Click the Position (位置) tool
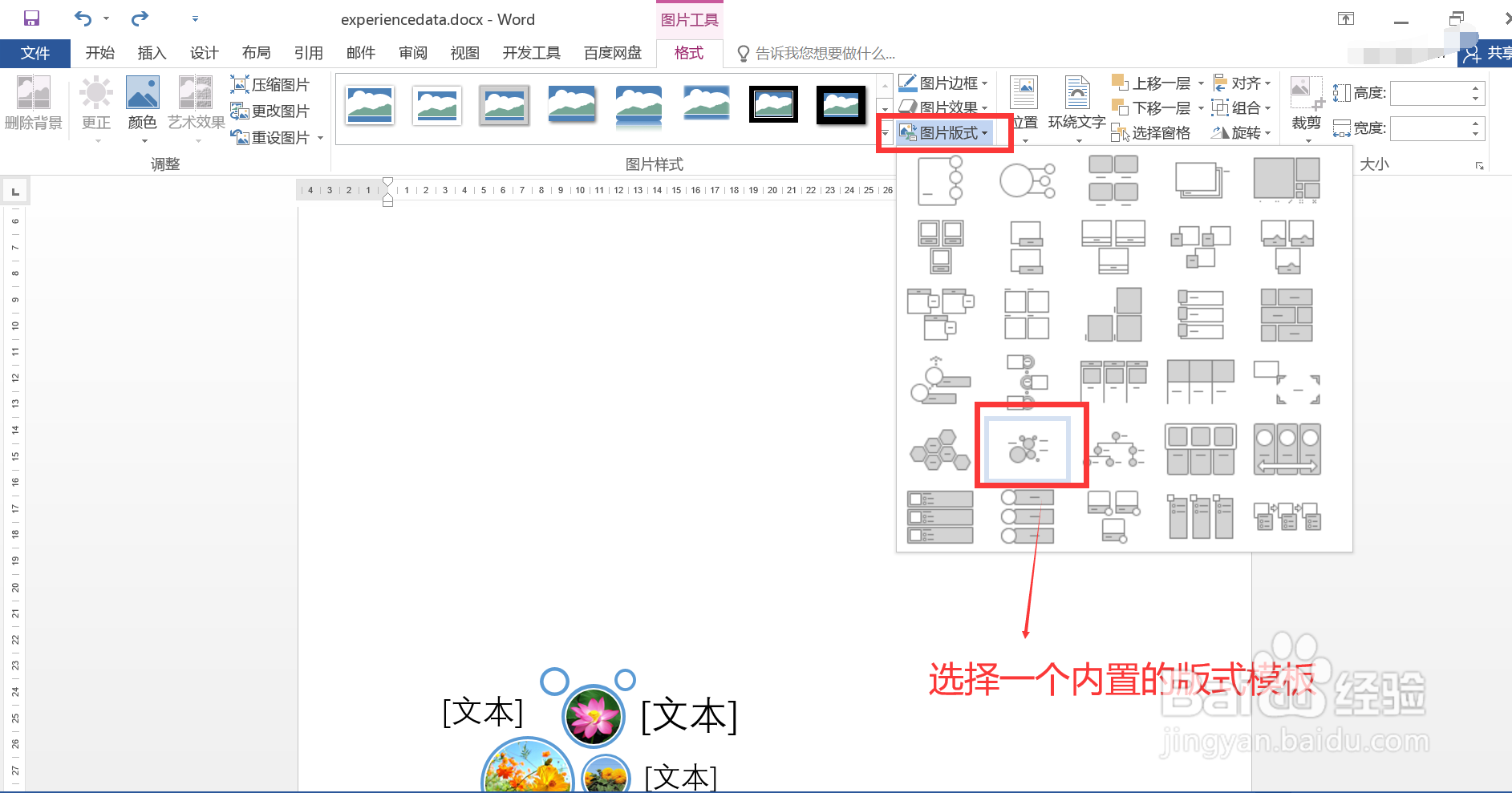Screen dimensions: 1512x793 coord(1024,104)
